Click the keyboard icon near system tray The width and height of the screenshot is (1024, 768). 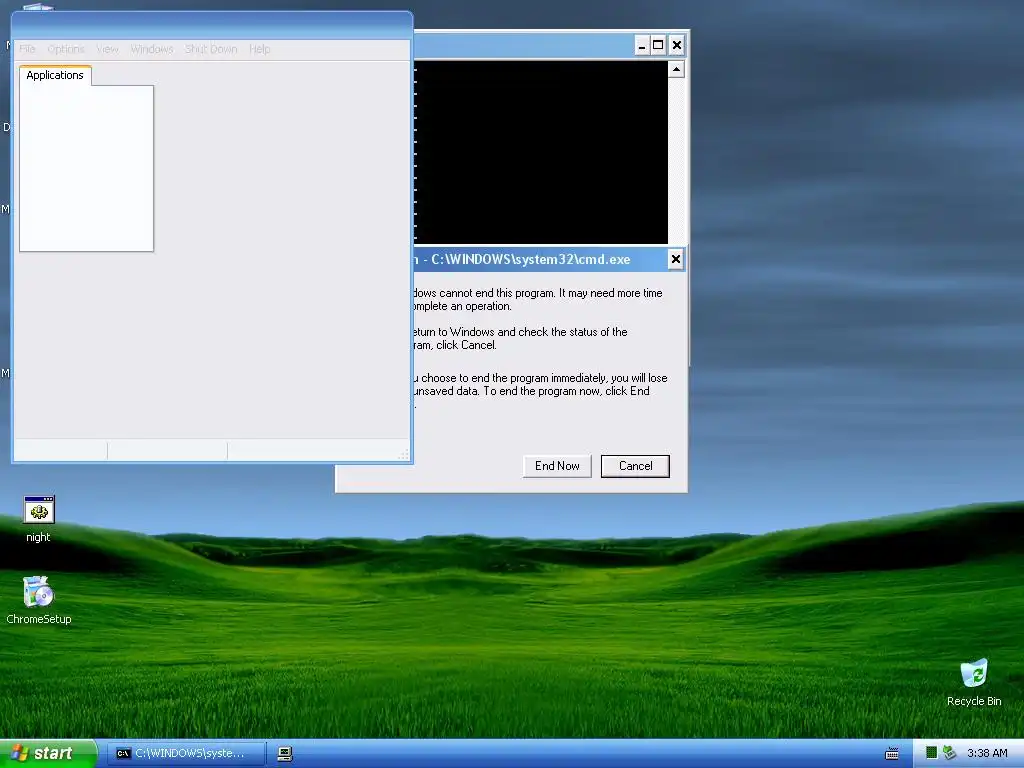[x=891, y=754]
